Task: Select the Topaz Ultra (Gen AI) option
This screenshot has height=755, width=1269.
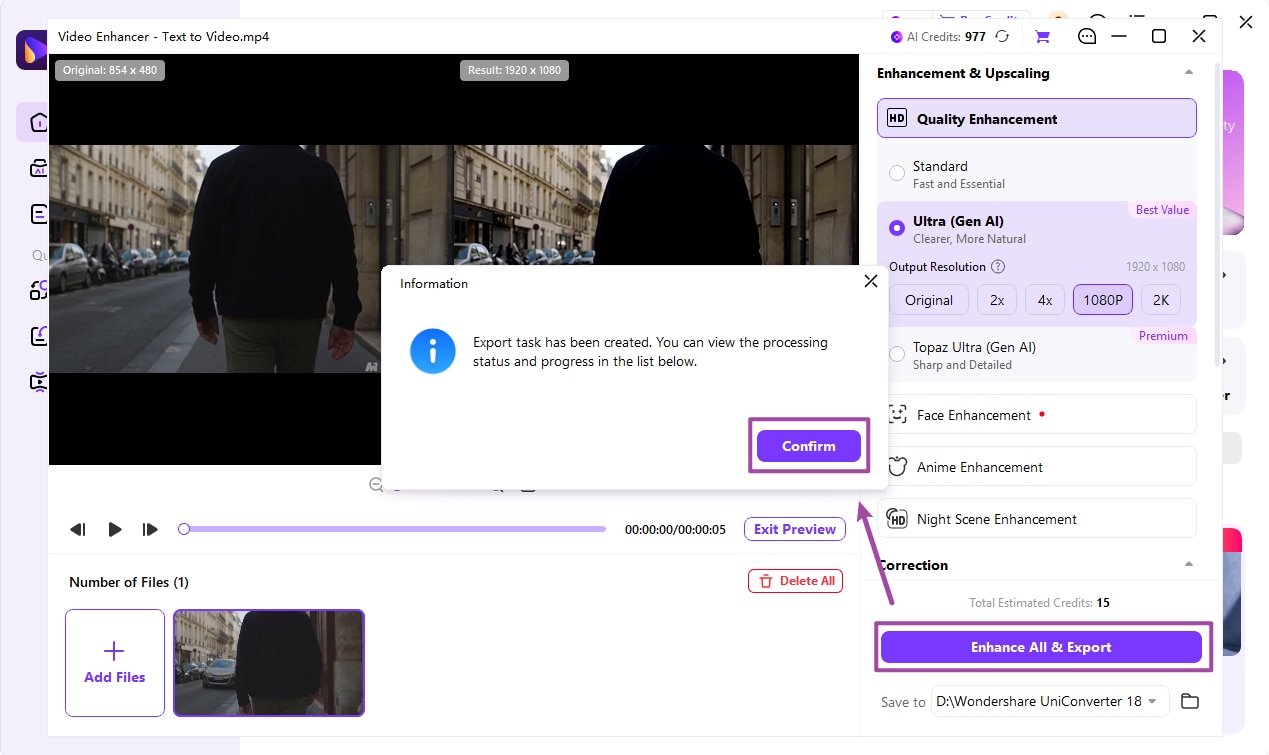Action: coord(897,355)
